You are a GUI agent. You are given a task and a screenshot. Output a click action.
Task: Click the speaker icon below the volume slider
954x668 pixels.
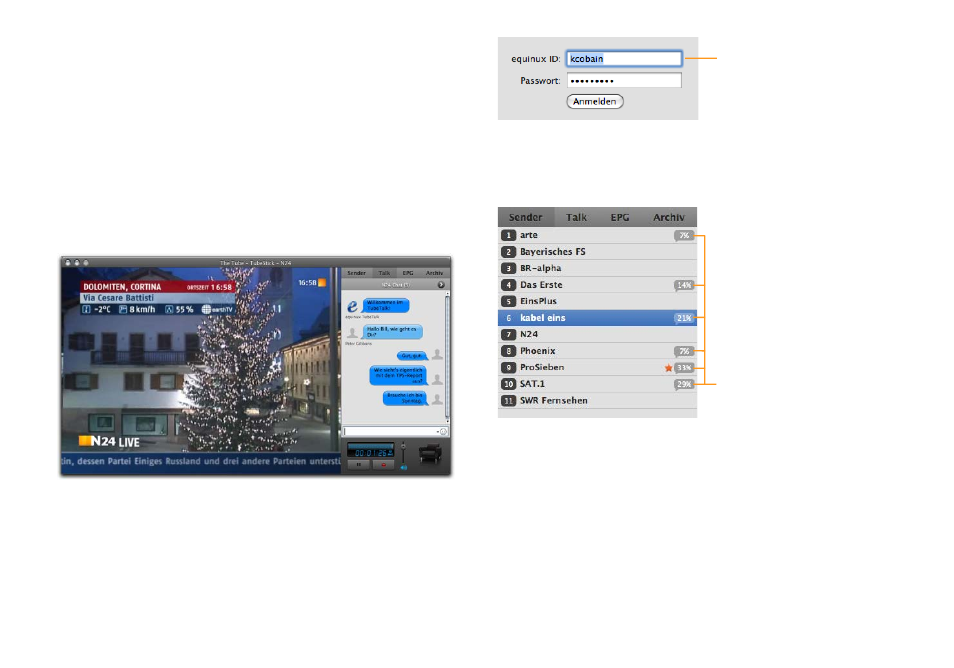click(404, 468)
